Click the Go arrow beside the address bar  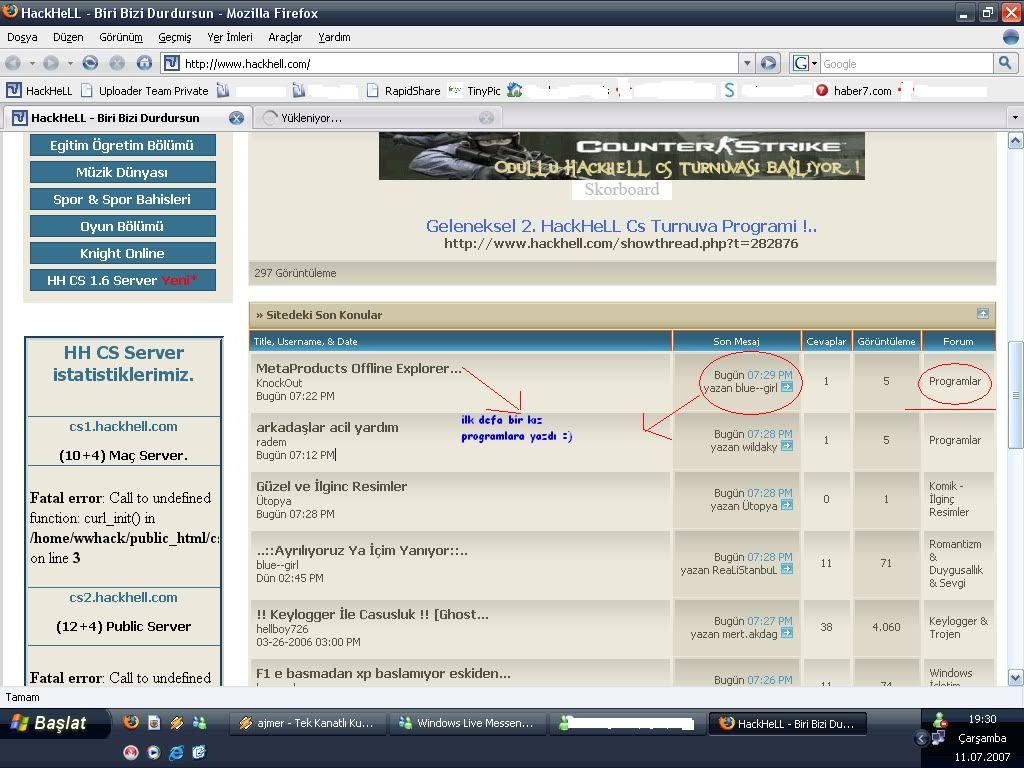click(769, 63)
